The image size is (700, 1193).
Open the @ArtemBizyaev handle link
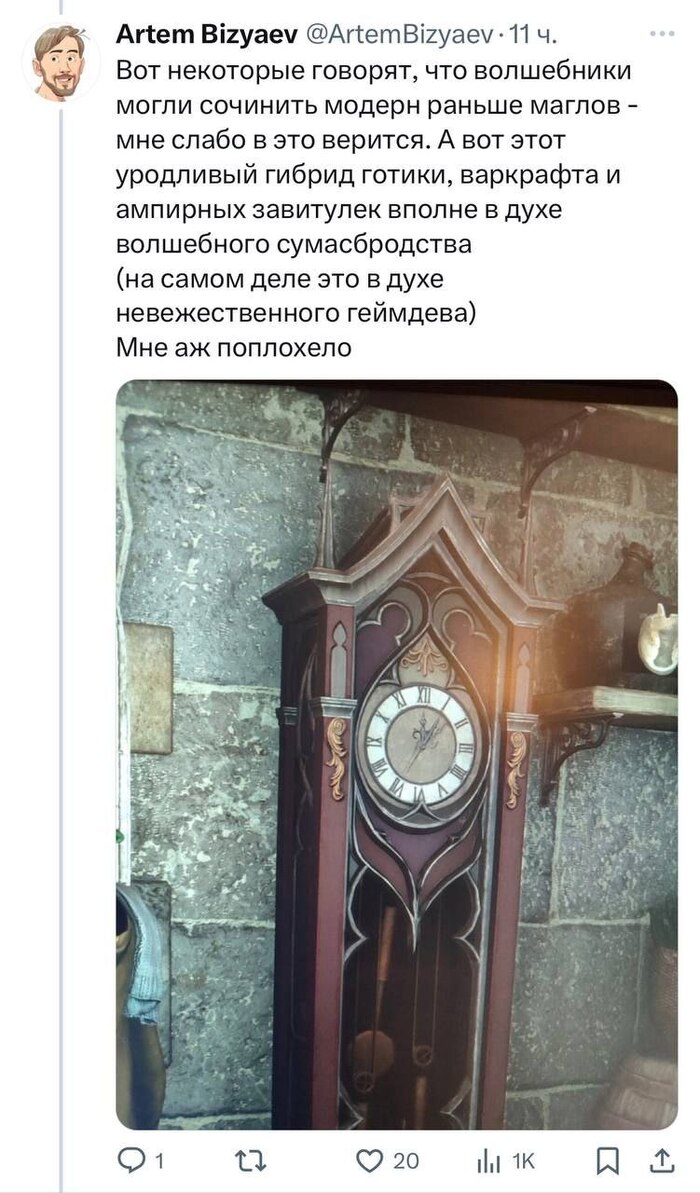tap(400, 34)
